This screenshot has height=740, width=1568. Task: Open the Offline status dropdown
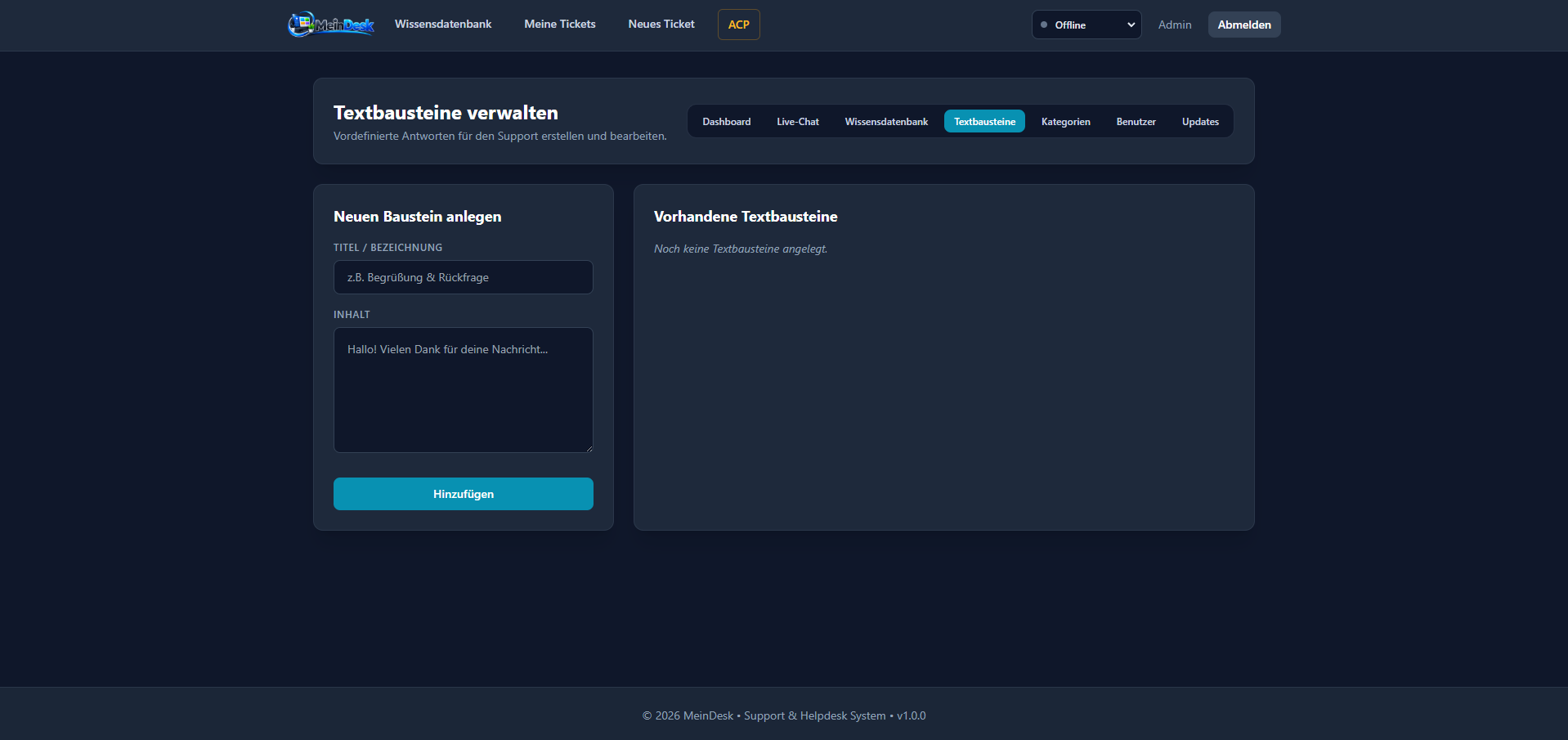[x=1086, y=25]
